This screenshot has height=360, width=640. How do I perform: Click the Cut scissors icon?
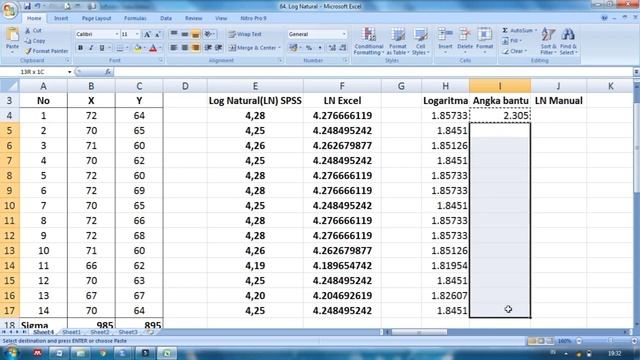[x=28, y=31]
